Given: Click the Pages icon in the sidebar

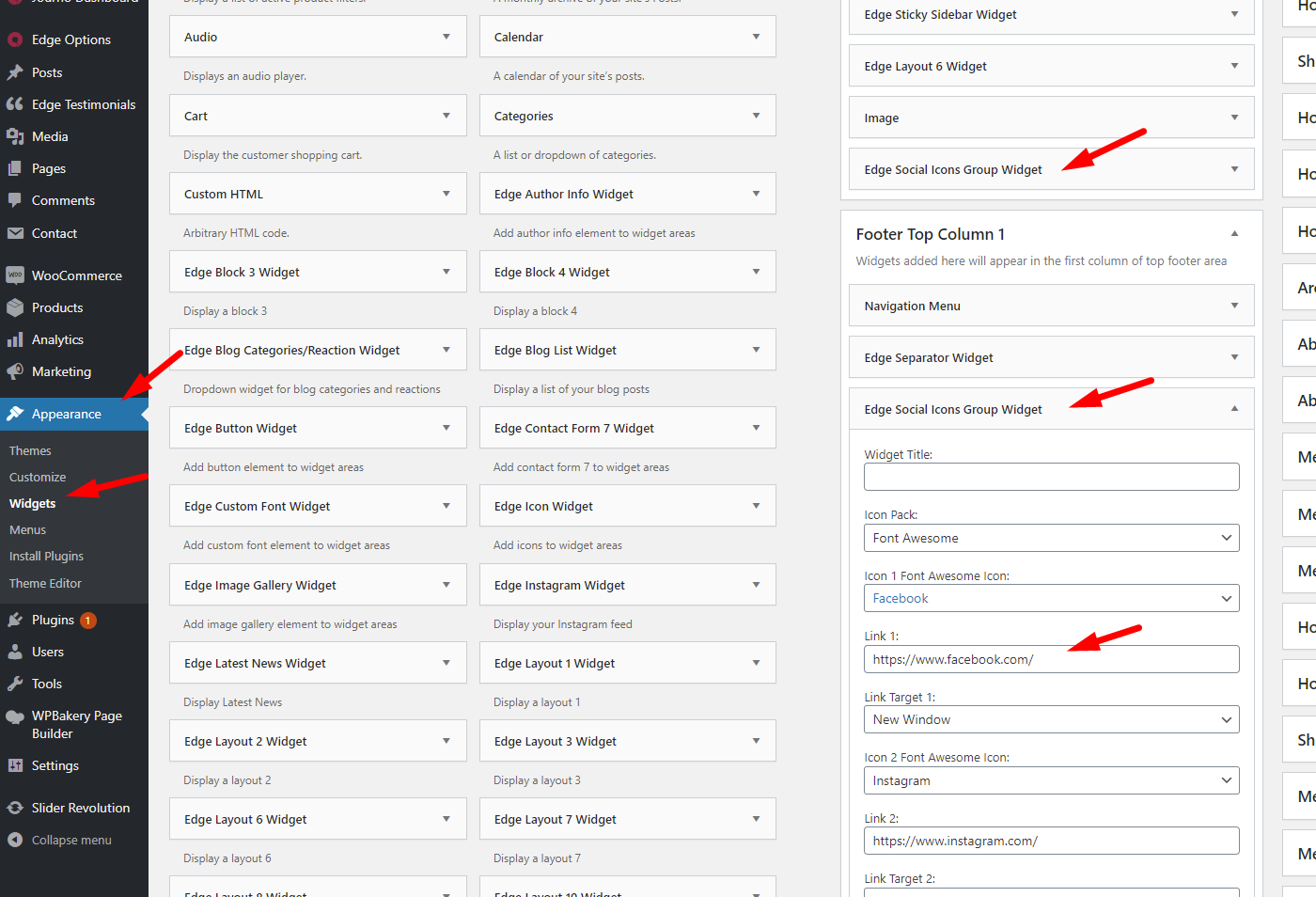Looking at the screenshot, I should (x=15, y=168).
